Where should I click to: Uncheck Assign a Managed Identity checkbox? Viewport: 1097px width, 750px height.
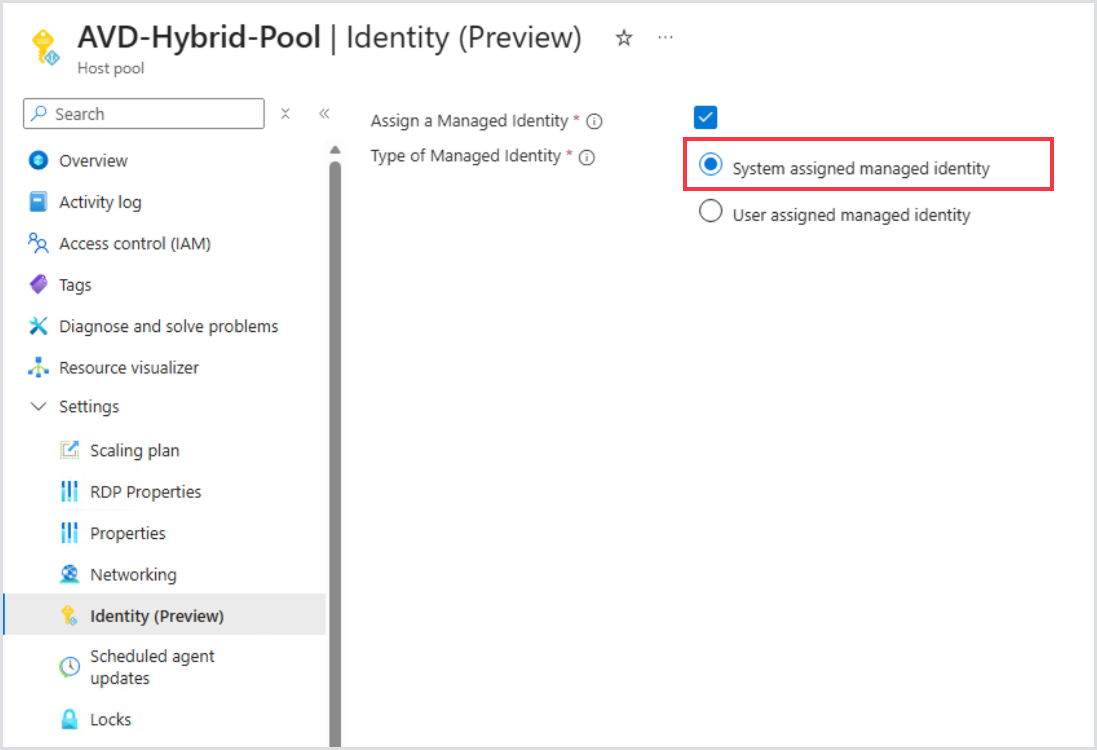point(705,118)
